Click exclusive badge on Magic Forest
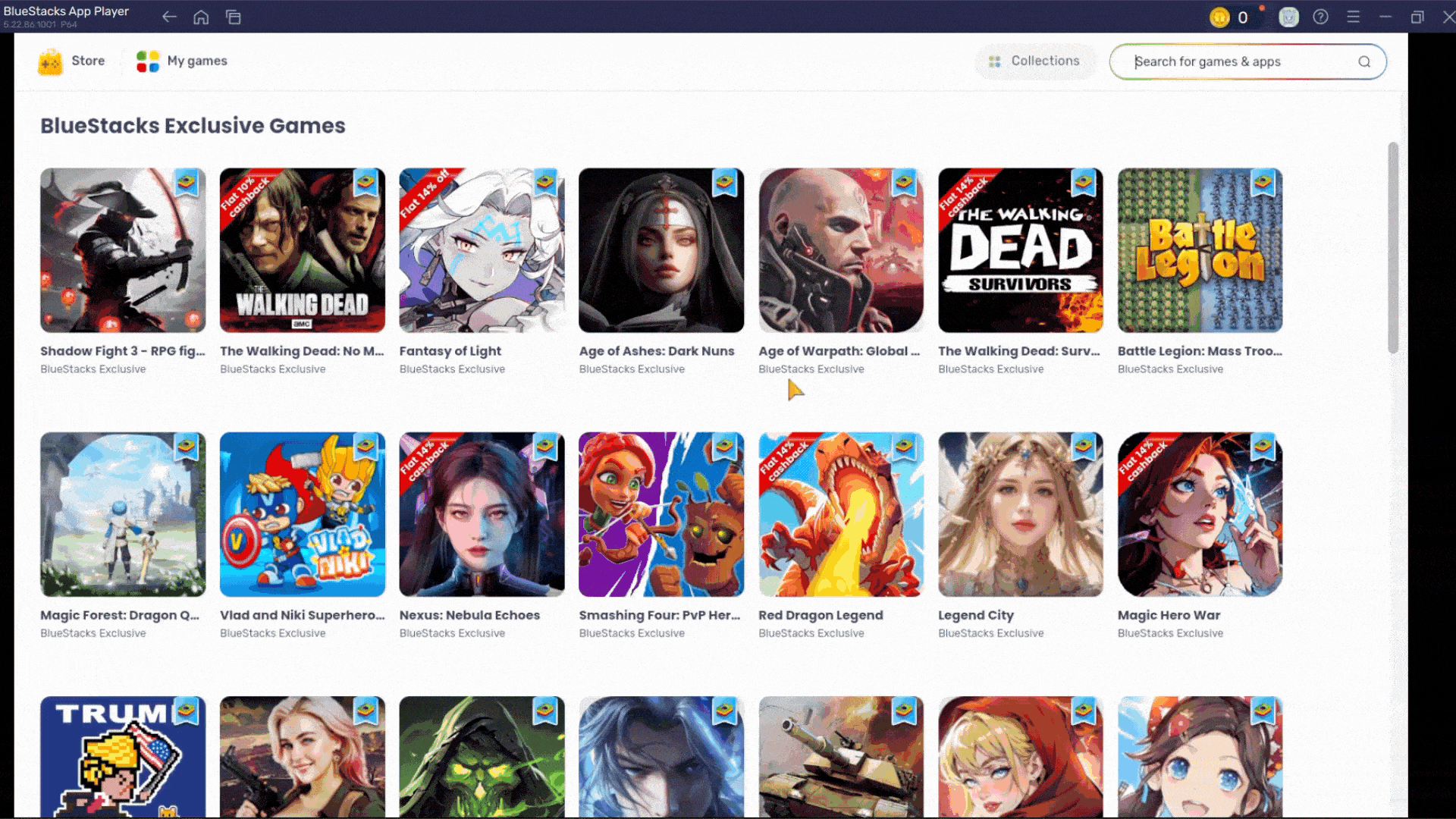1456x819 pixels. click(x=187, y=447)
